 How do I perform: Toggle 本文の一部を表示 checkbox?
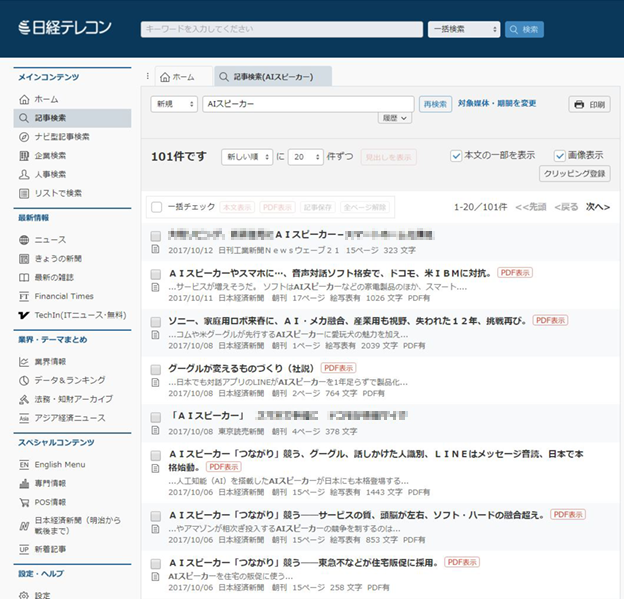[456, 155]
